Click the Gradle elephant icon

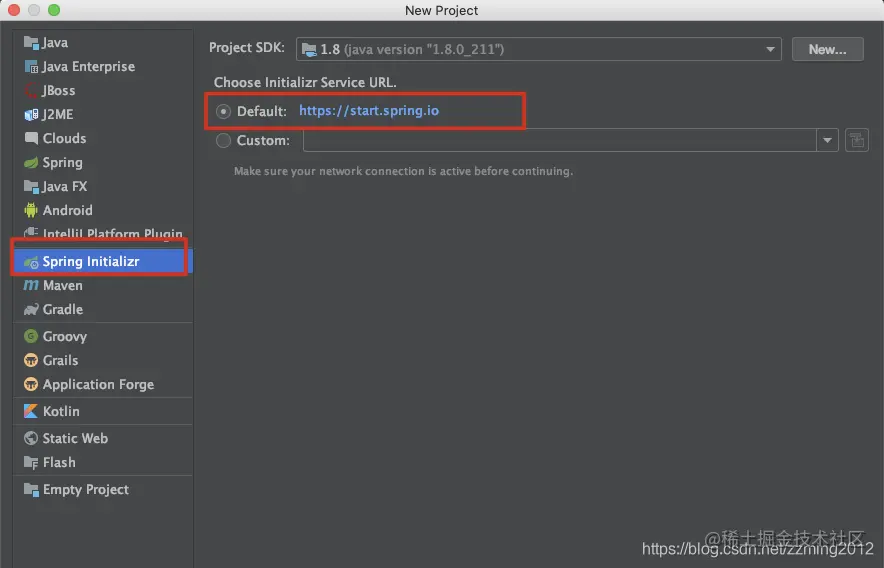pos(31,310)
